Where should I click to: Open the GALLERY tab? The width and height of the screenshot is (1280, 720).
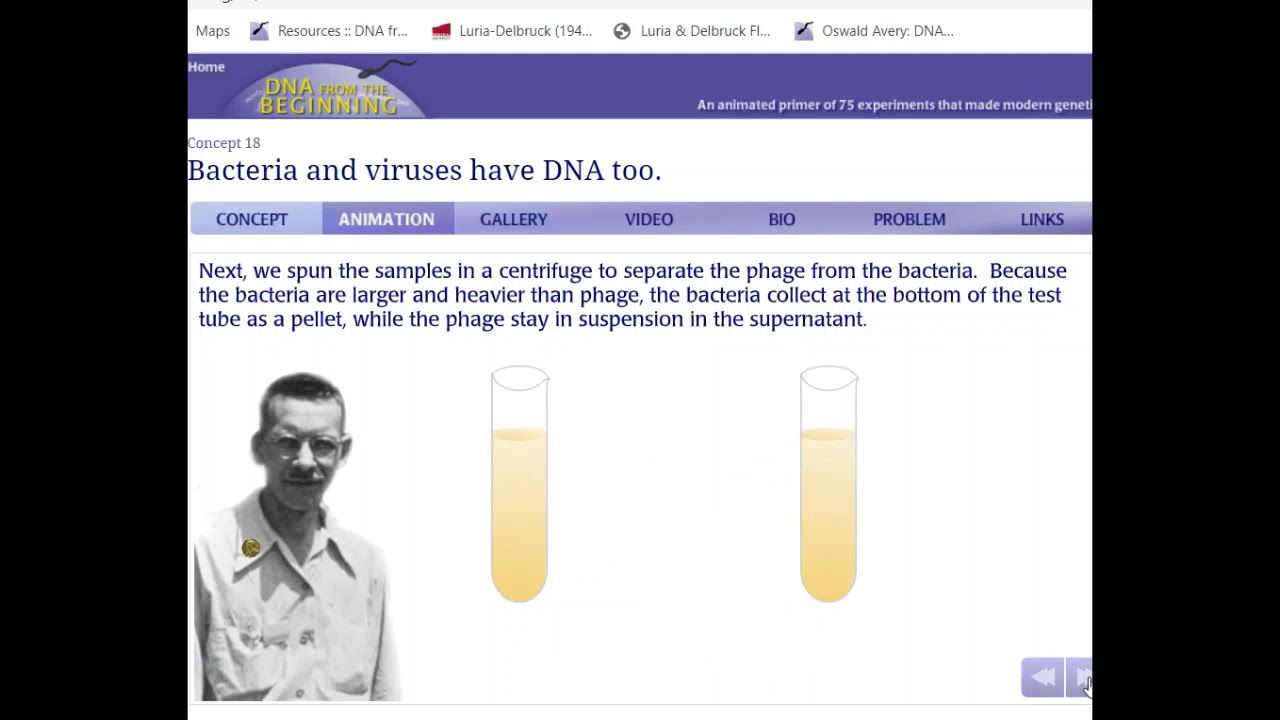514,219
